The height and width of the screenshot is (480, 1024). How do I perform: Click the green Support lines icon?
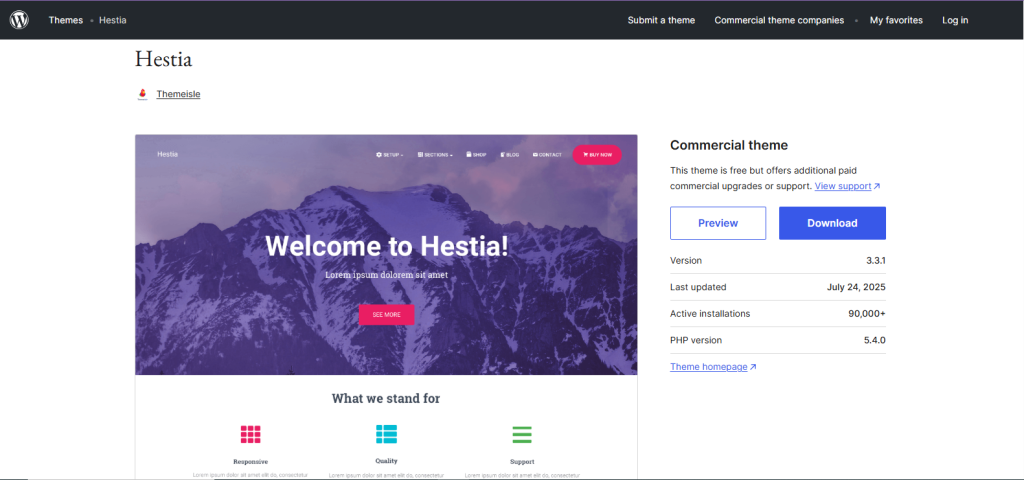tap(522, 434)
